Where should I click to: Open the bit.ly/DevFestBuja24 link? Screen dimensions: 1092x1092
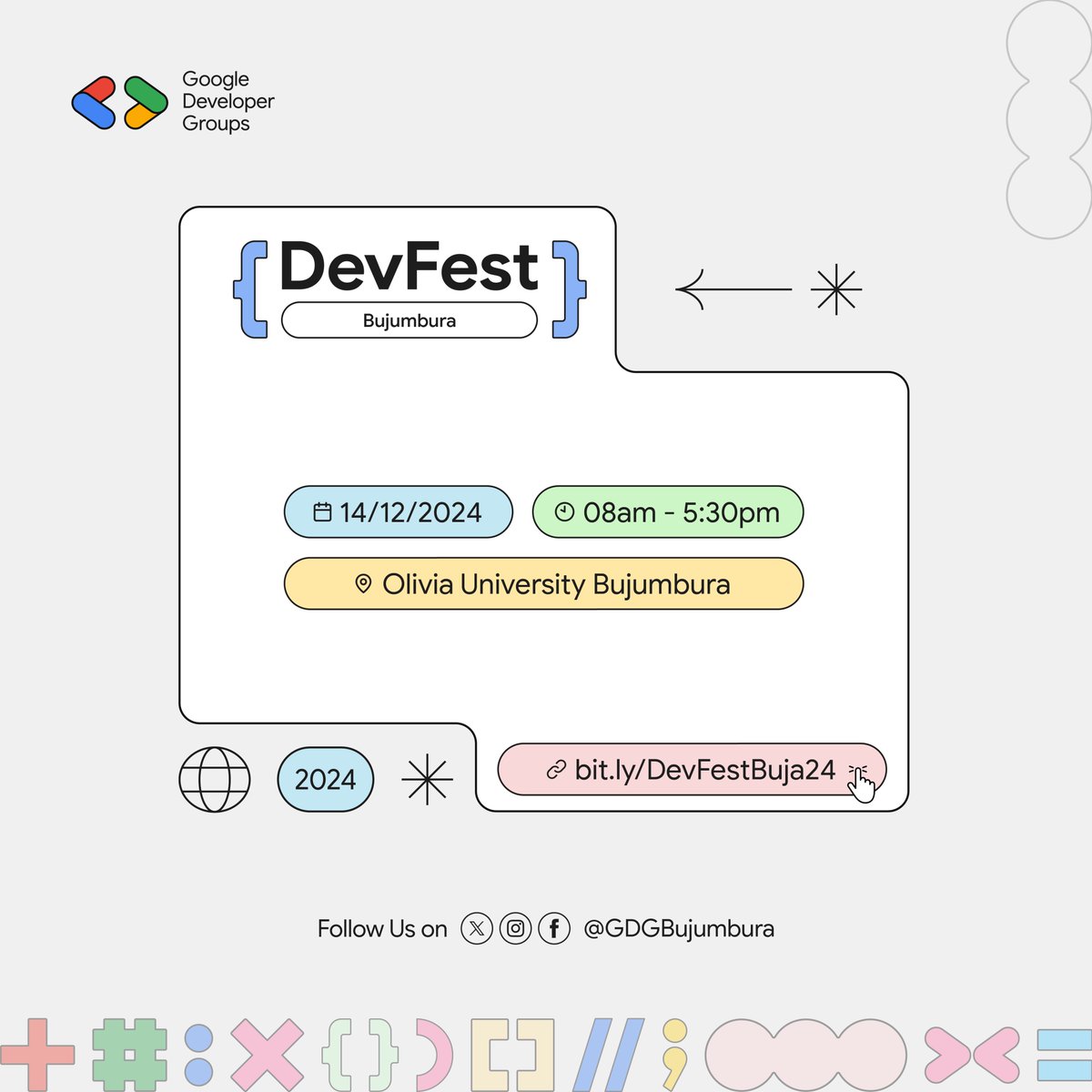(705, 769)
